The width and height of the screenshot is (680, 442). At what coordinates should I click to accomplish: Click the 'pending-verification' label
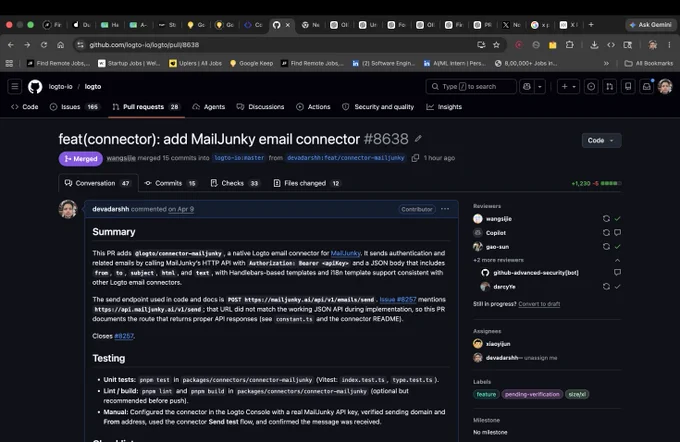[x=532, y=394]
